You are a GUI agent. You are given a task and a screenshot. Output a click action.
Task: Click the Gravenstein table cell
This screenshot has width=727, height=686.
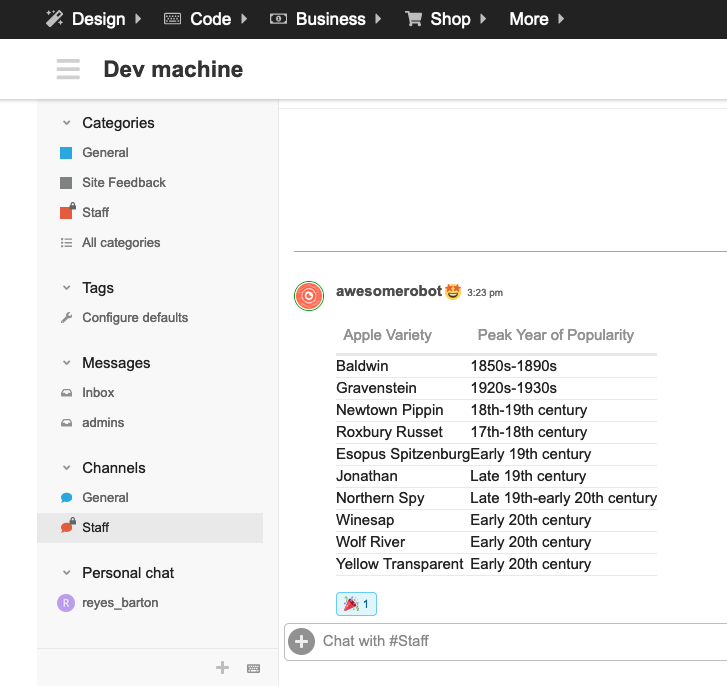pyautogui.click(x=376, y=388)
